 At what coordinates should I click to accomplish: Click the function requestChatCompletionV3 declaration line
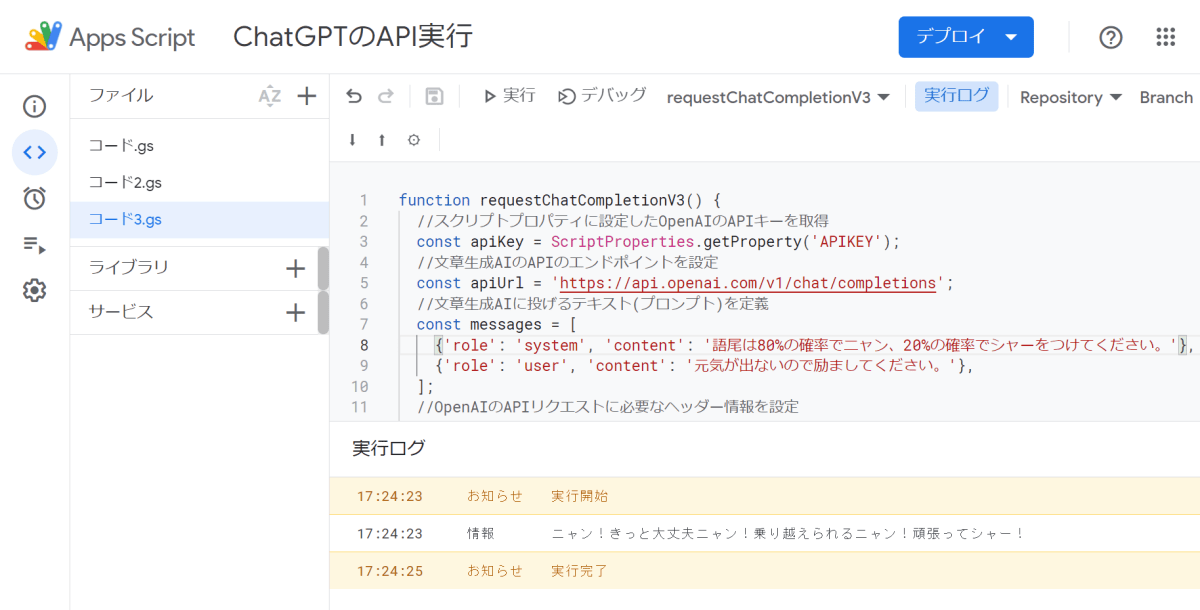pyautogui.click(x=560, y=200)
